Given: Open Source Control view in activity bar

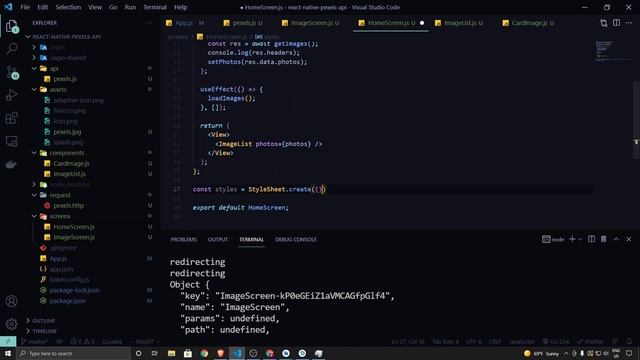Looking at the screenshot, I should (x=11, y=72).
